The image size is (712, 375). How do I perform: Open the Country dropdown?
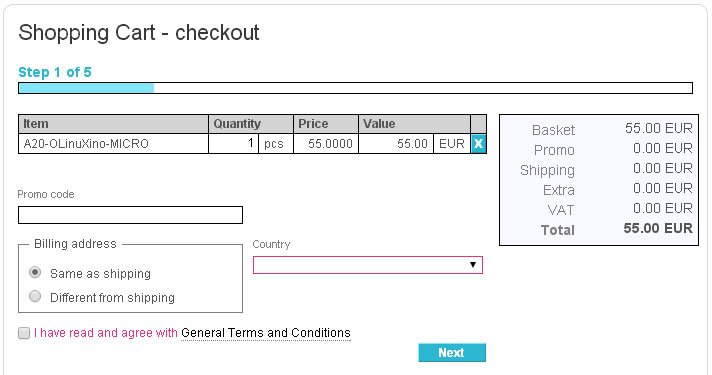pos(367,265)
